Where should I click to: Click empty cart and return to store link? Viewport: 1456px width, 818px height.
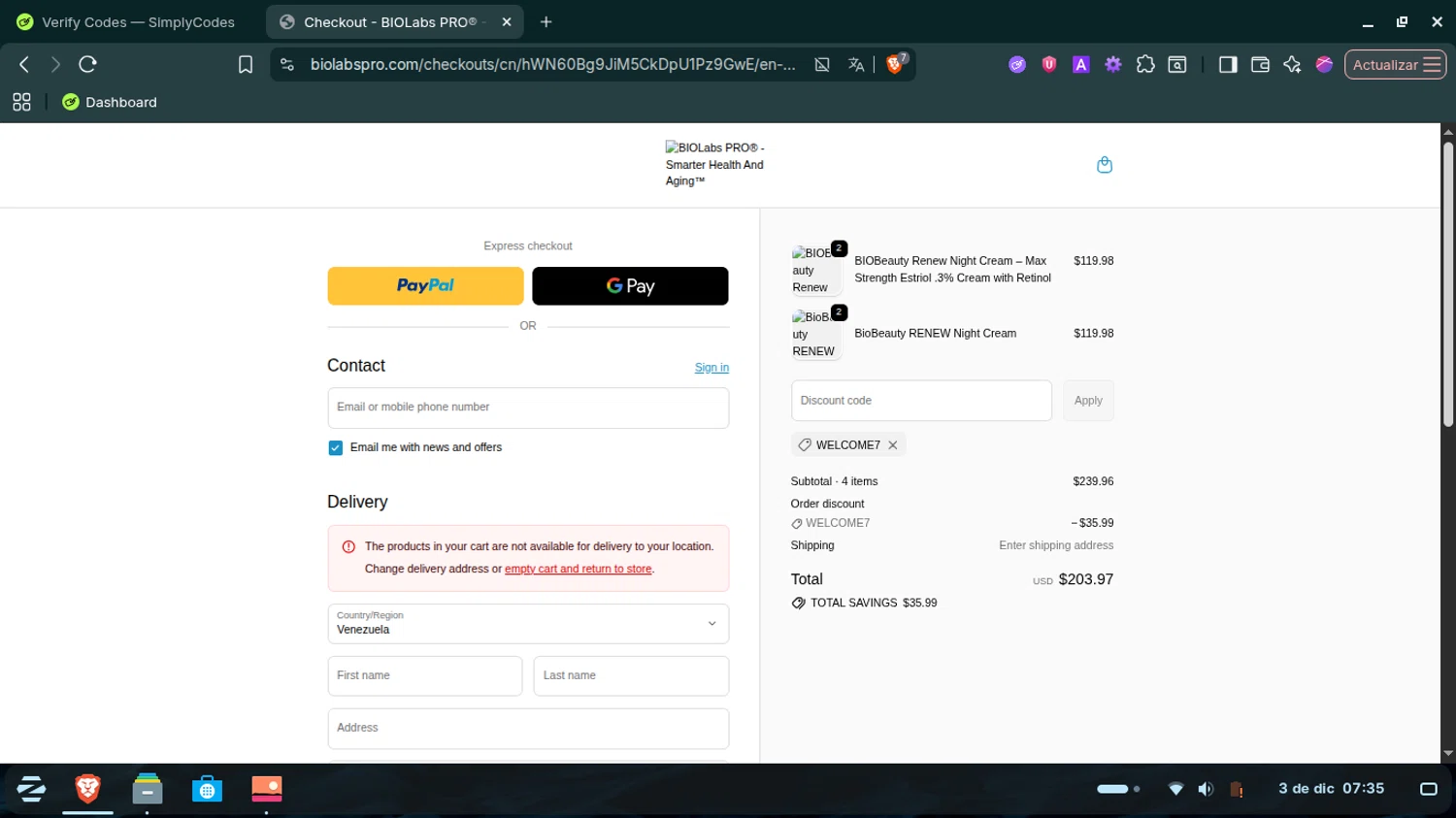(x=578, y=570)
